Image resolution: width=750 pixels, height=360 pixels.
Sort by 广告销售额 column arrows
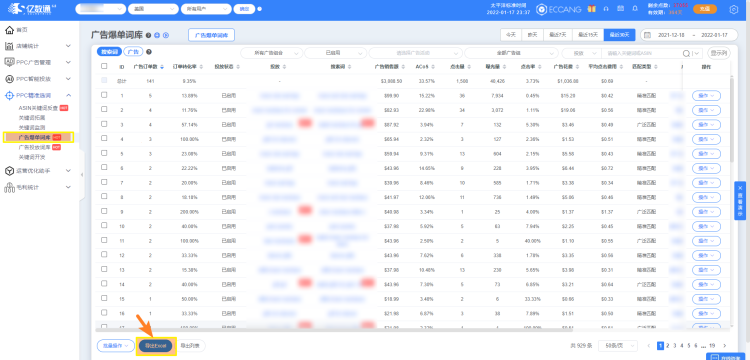click(403, 67)
